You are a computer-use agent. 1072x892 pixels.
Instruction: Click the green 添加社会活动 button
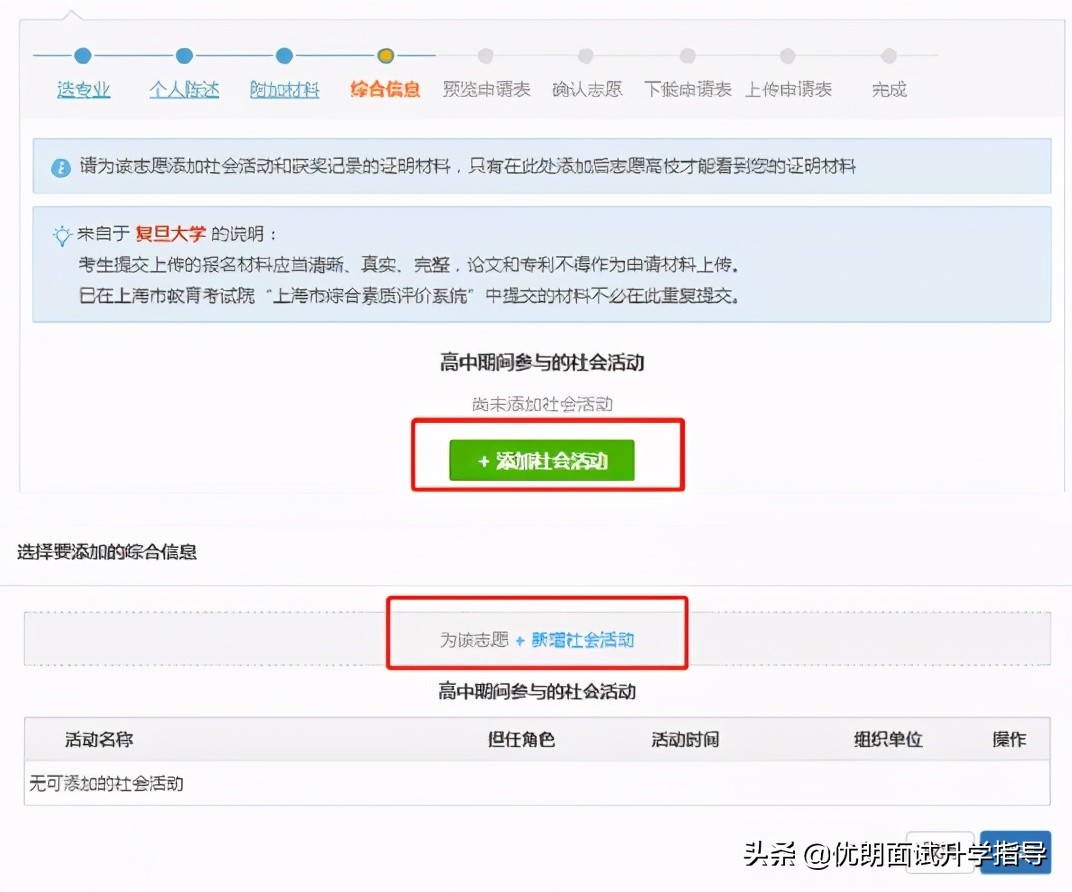[541, 460]
